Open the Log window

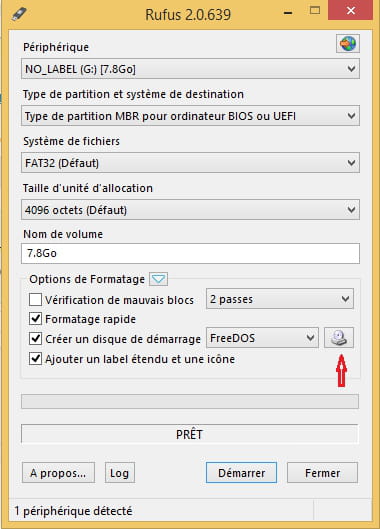120,473
